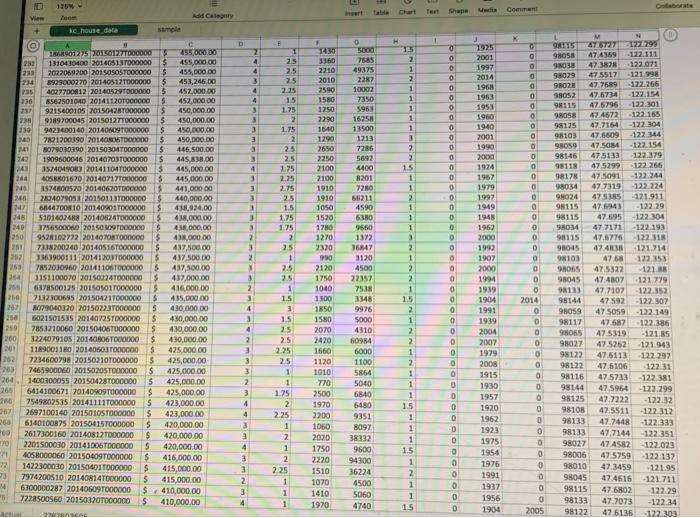Viewport: 700px width, 518px height.
Task: Select column H header
Action: [396, 41]
